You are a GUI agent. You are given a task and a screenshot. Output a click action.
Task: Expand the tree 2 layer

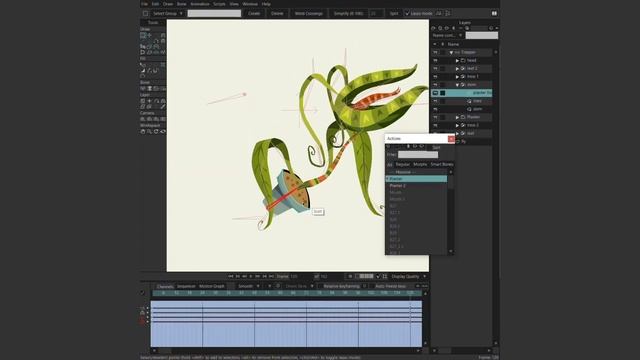point(457,125)
